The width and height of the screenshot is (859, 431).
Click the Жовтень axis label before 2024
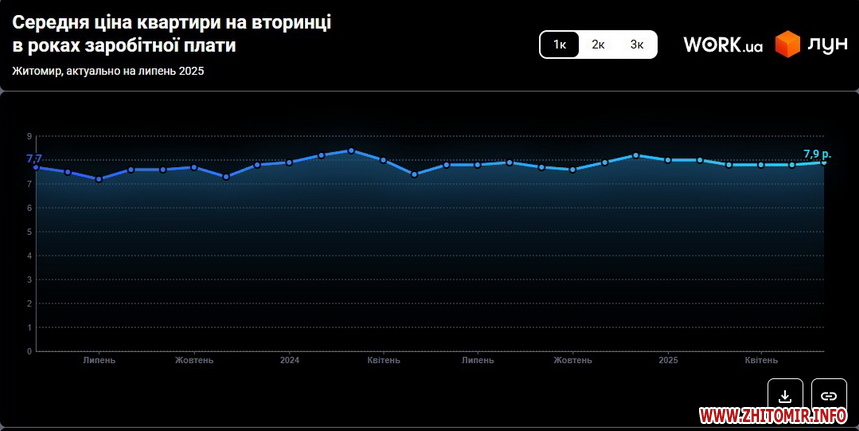coord(194,360)
